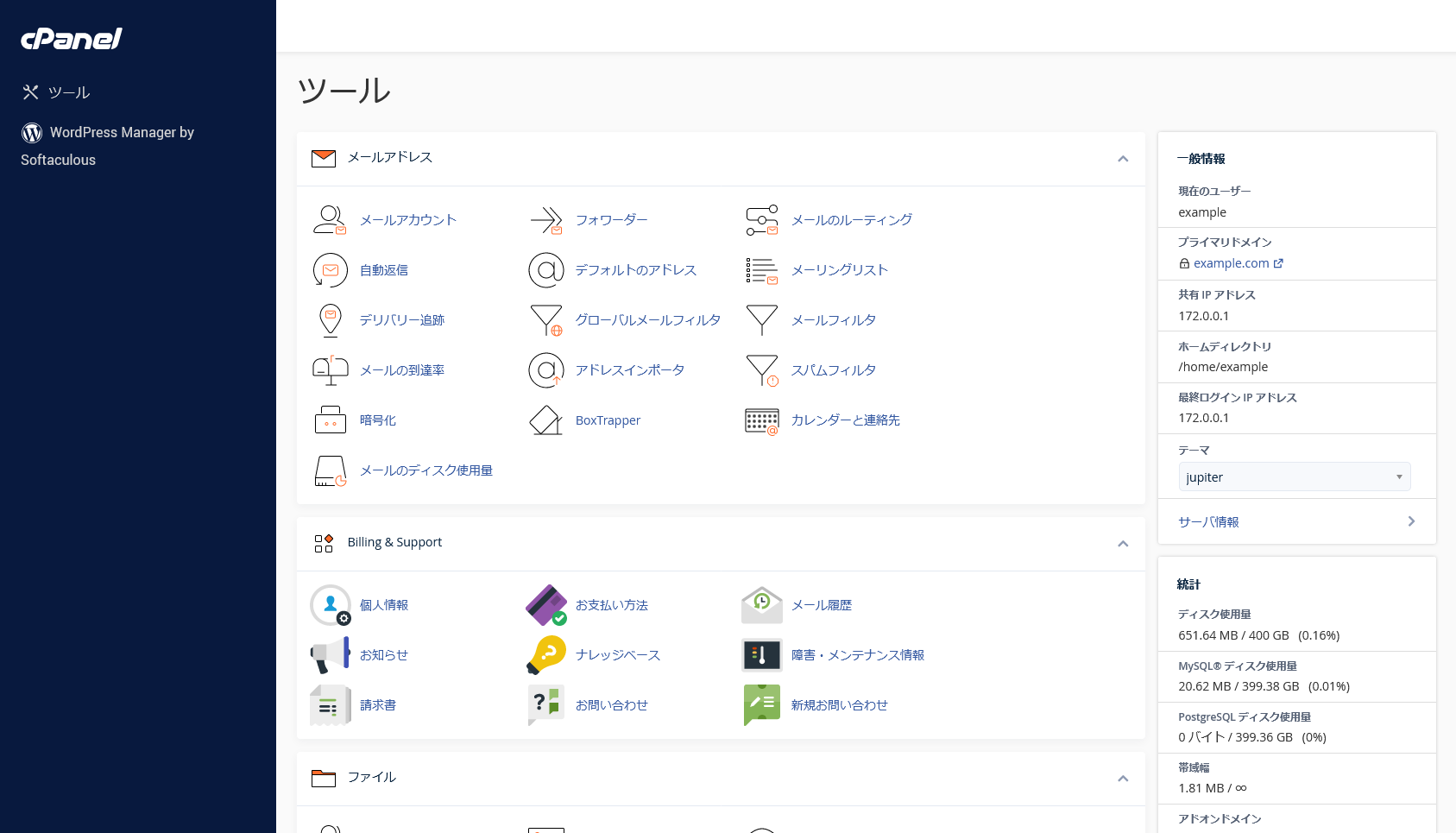Open the jupiter theme dropdown

1294,476
